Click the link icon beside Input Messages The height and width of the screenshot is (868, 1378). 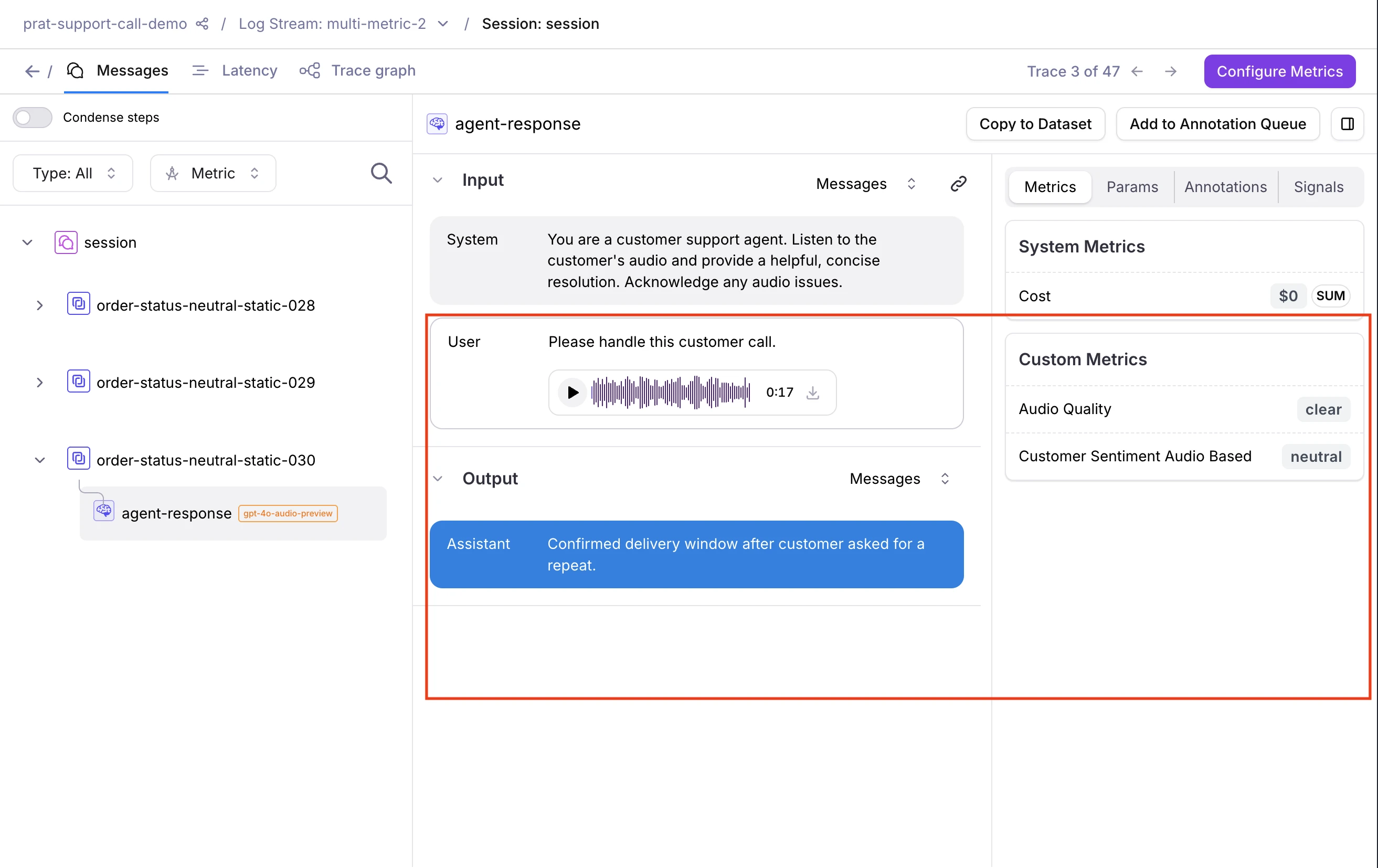click(959, 183)
